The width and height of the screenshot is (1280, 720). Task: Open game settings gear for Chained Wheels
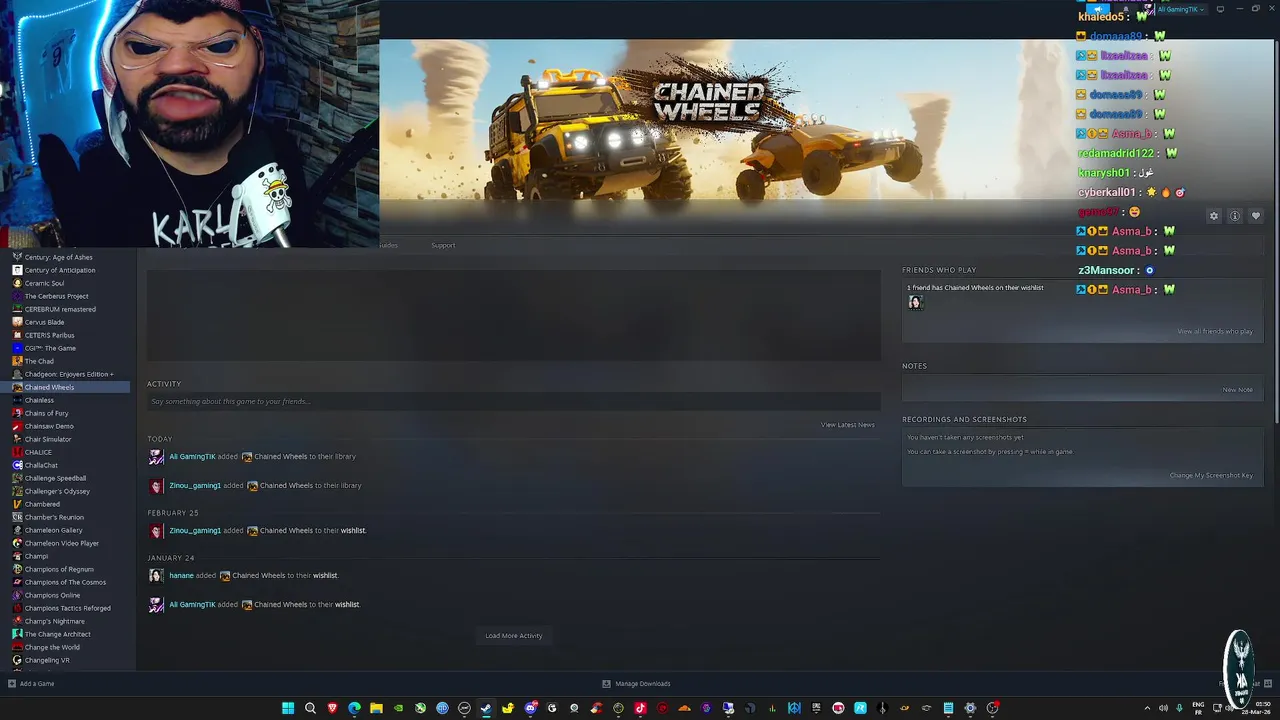pos(1214,216)
